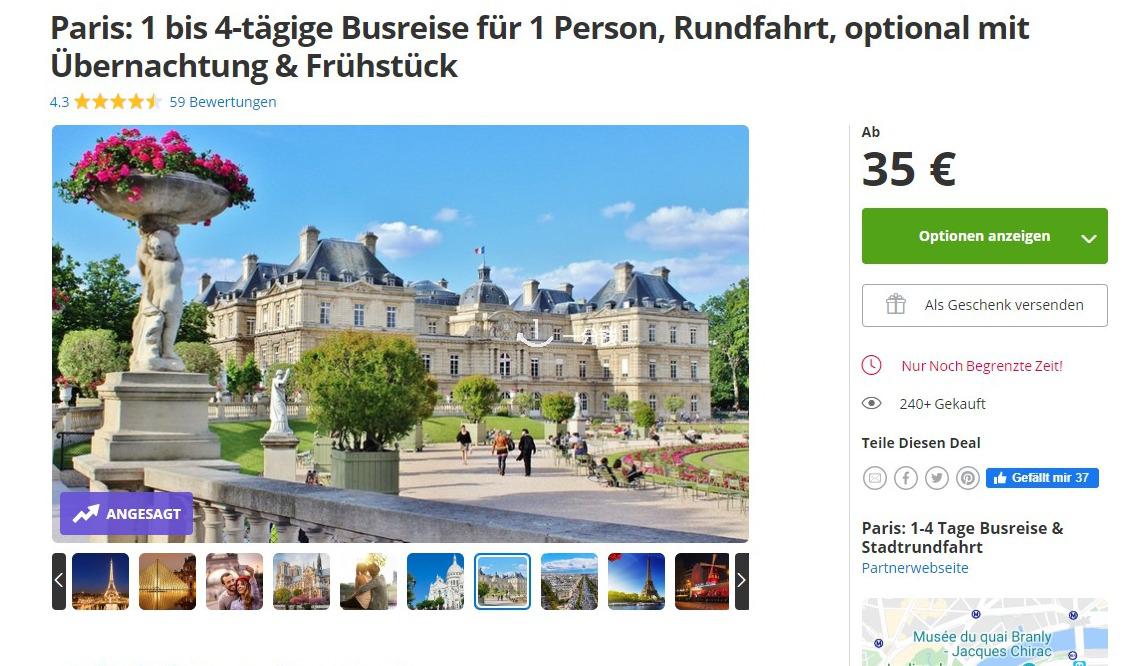Select Moulin Rouge thumbnail
The image size is (1137, 666).
[702, 581]
